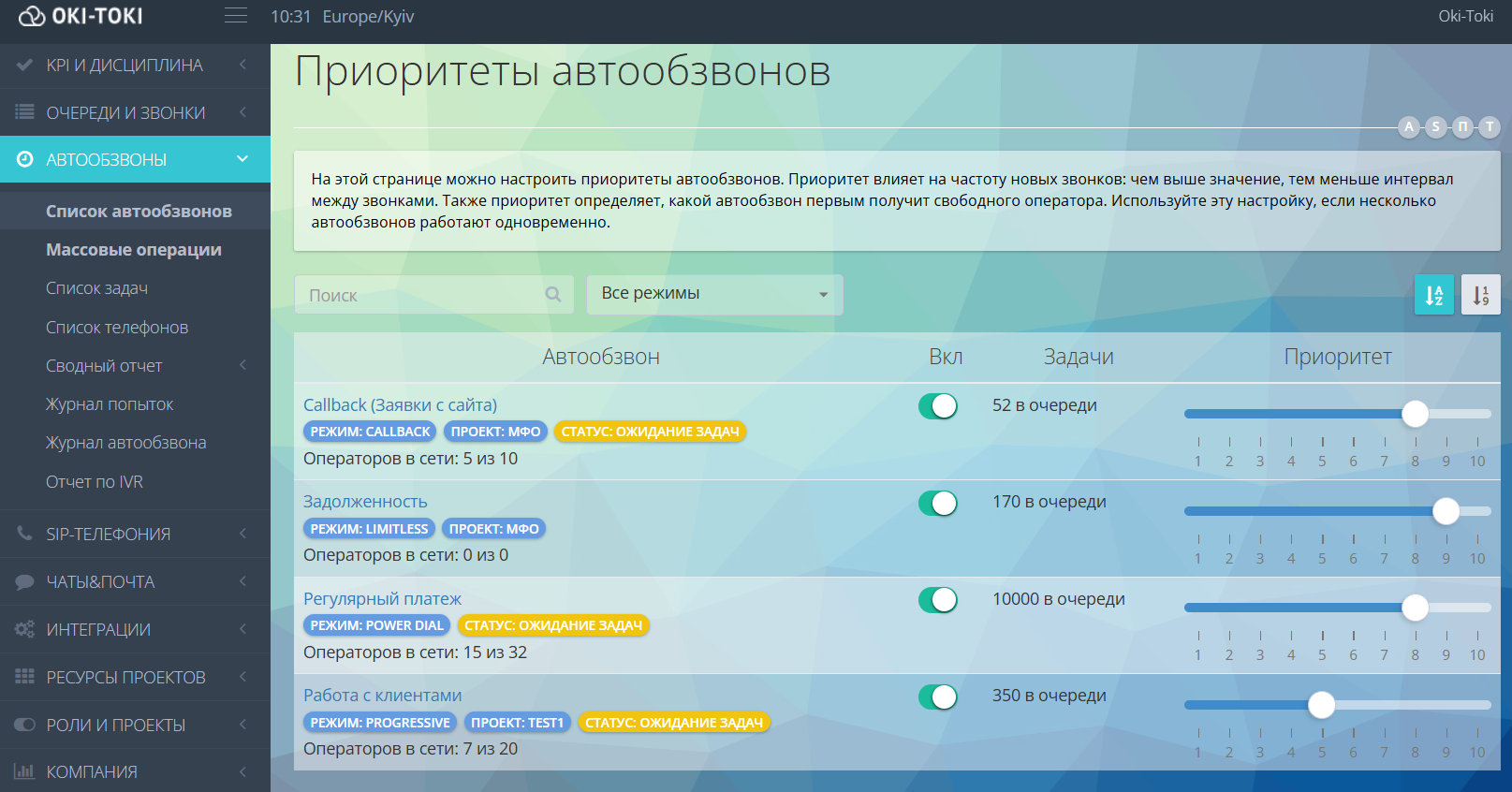Click the SIP-телефония phone icon
This screenshot has height=792, width=1512.
pyautogui.click(x=25, y=534)
